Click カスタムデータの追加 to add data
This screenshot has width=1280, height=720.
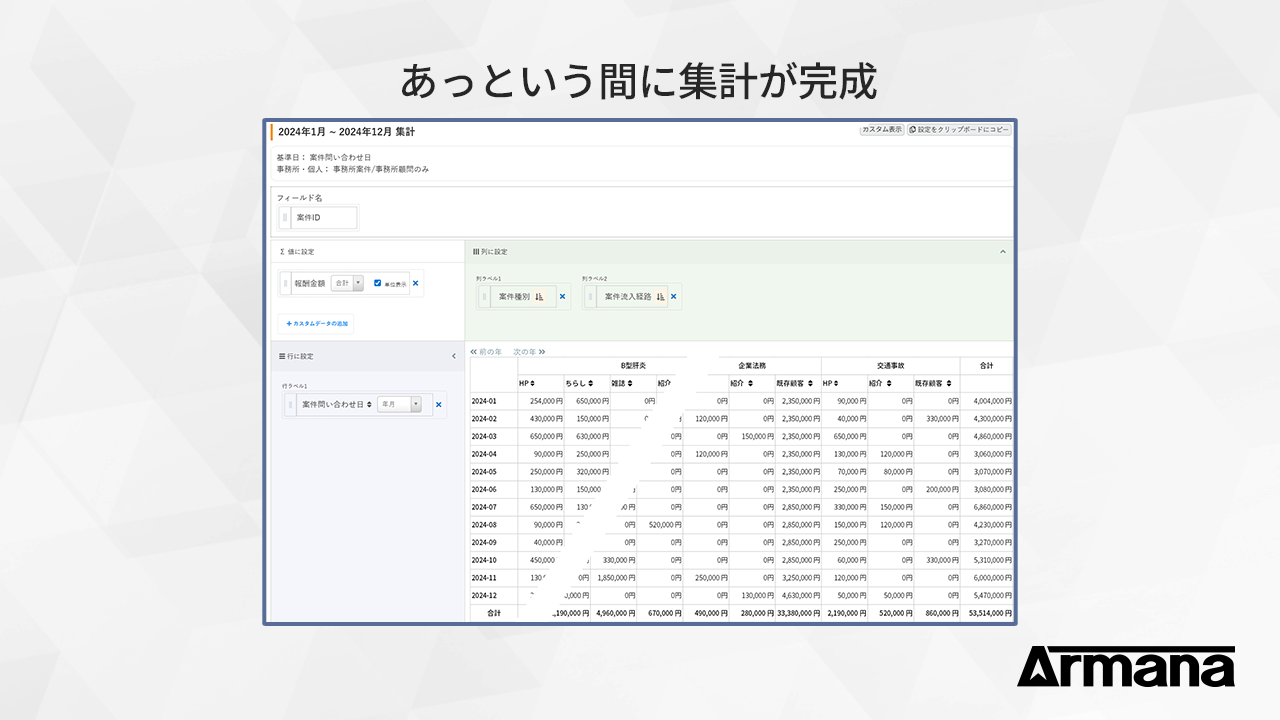[x=316, y=324]
